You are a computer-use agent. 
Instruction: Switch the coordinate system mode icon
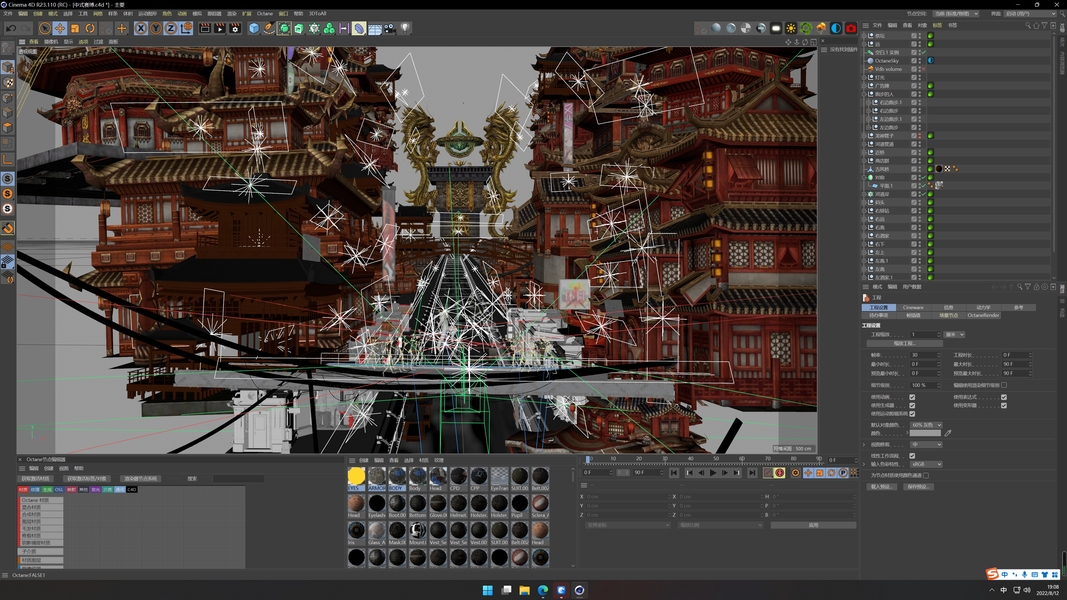coord(186,28)
